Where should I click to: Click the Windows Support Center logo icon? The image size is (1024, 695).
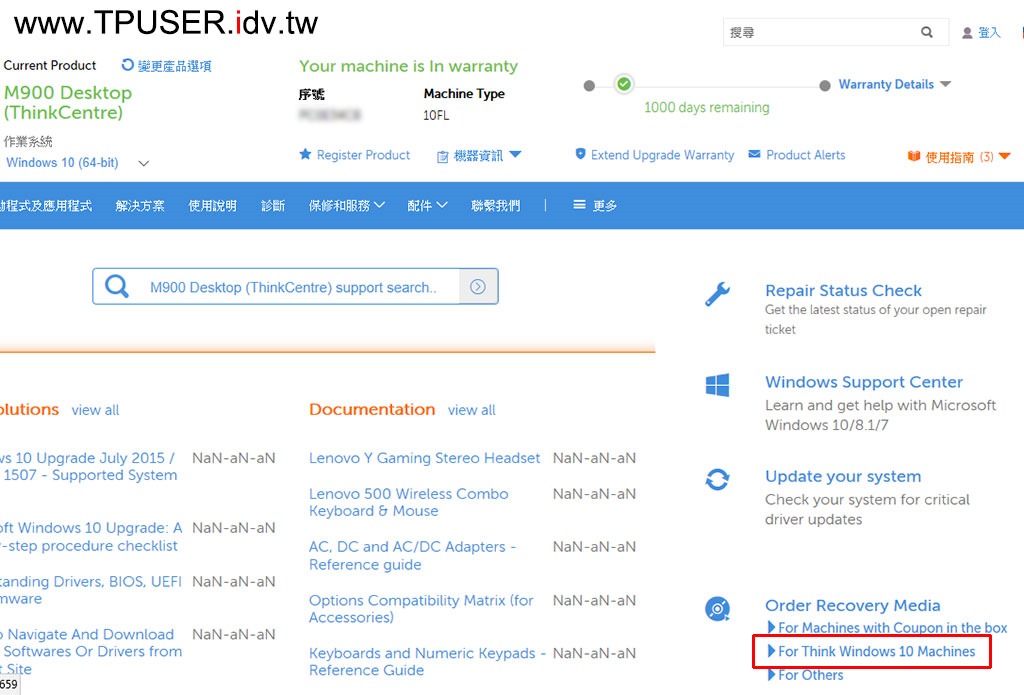click(717, 385)
